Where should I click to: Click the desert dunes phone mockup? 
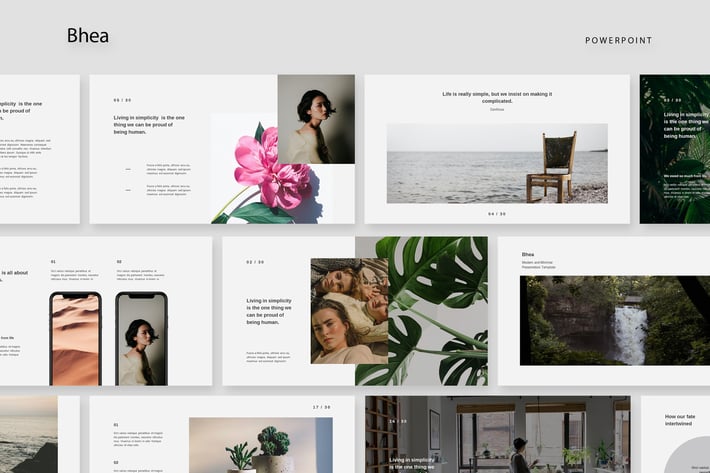coord(75,339)
